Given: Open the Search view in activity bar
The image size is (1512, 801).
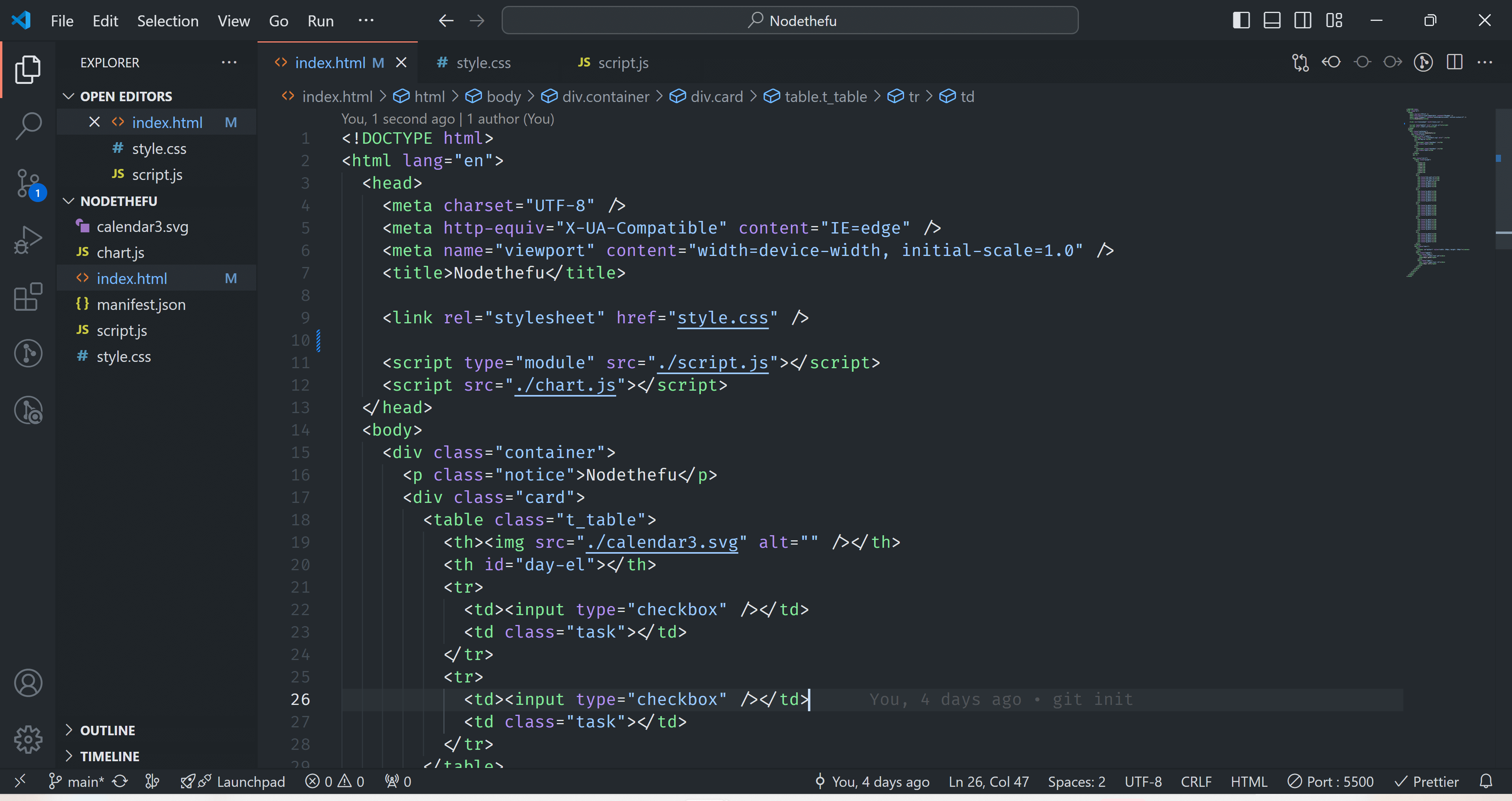Looking at the screenshot, I should tap(28, 126).
